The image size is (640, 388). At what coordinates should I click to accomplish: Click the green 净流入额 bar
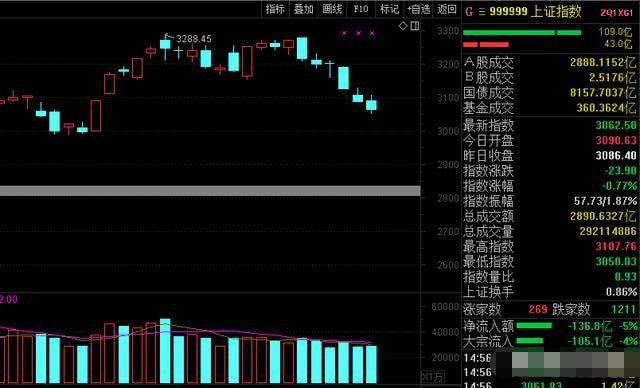click(x=534, y=326)
